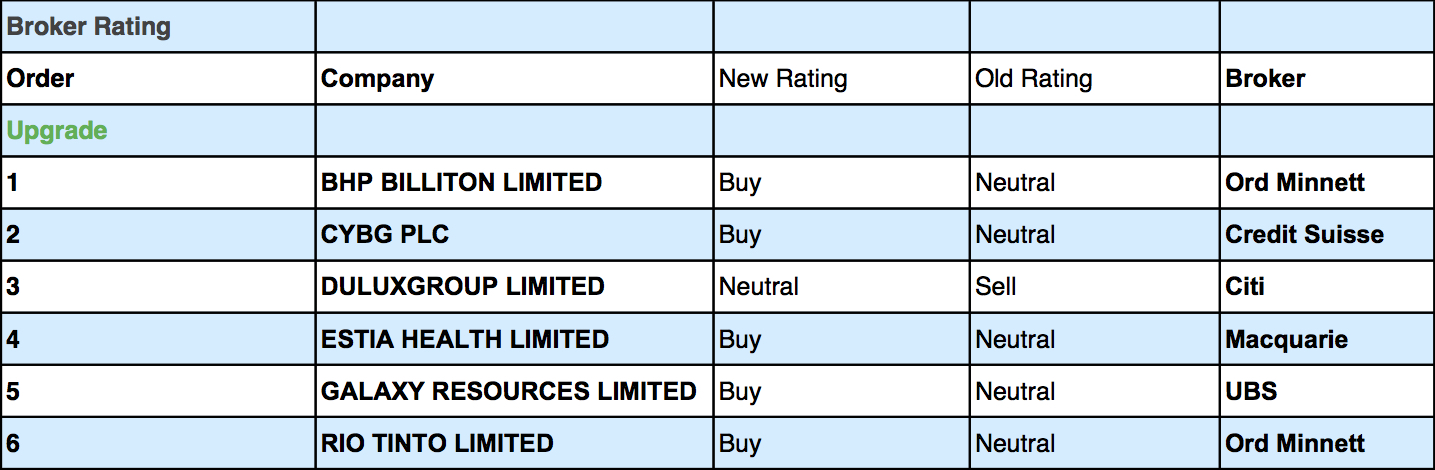Click the Macquarie broker cell
The width and height of the screenshot is (1435, 470).
pyautogui.click(x=1286, y=340)
